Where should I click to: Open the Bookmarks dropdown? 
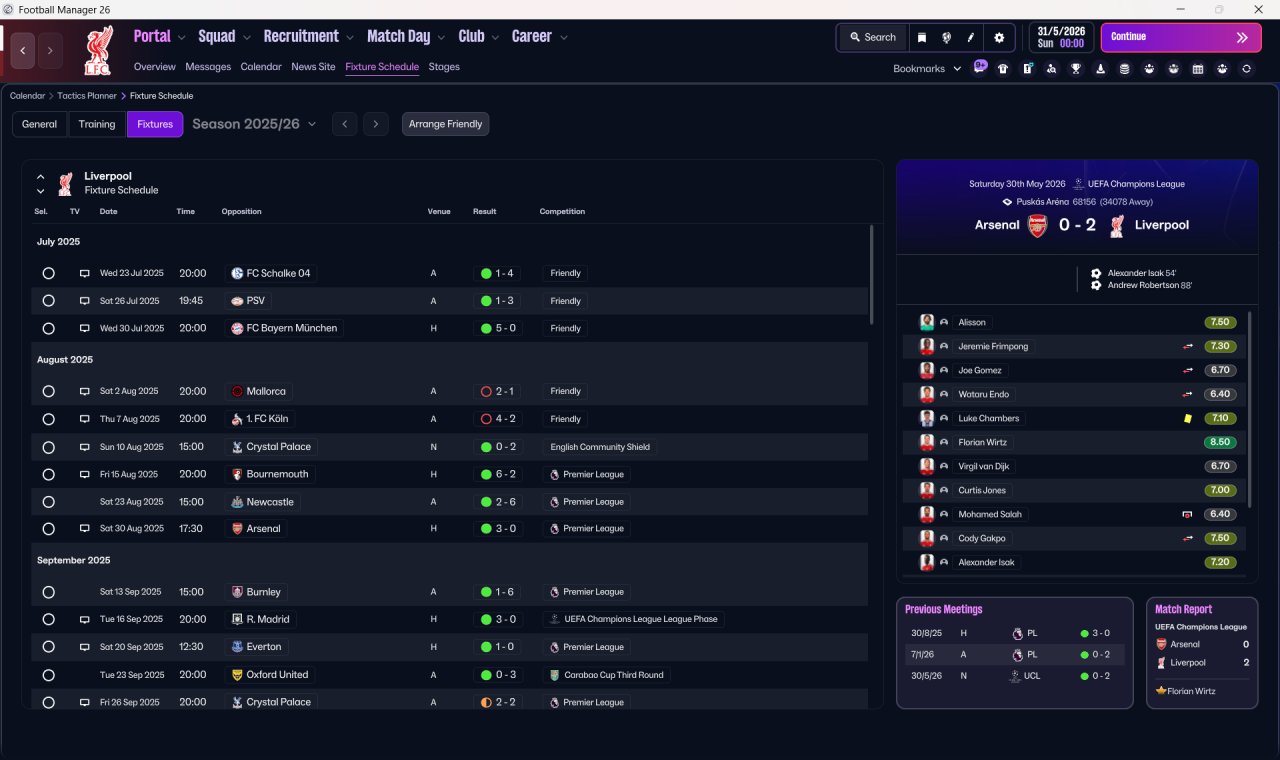click(927, 69)
